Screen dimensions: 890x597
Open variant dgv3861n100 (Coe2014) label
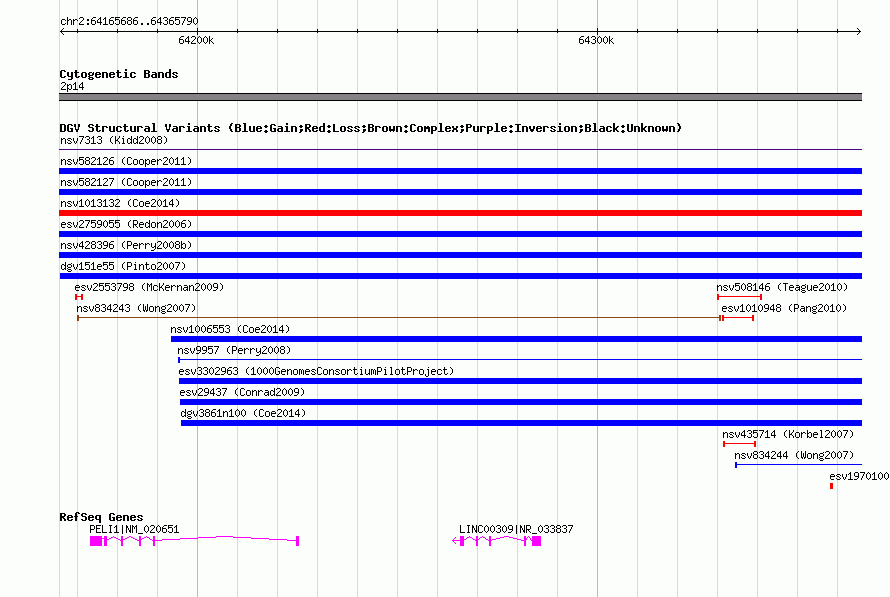tap(243, 413)
